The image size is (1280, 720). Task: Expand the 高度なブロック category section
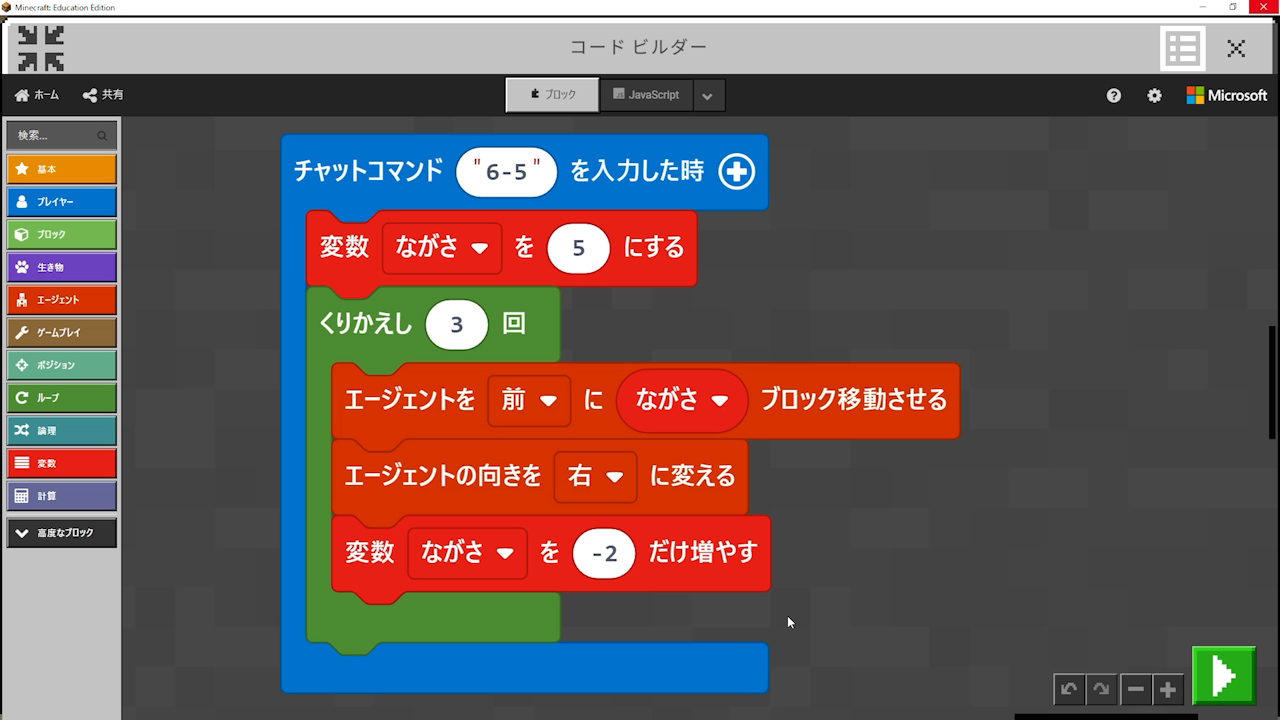(61, 533)
